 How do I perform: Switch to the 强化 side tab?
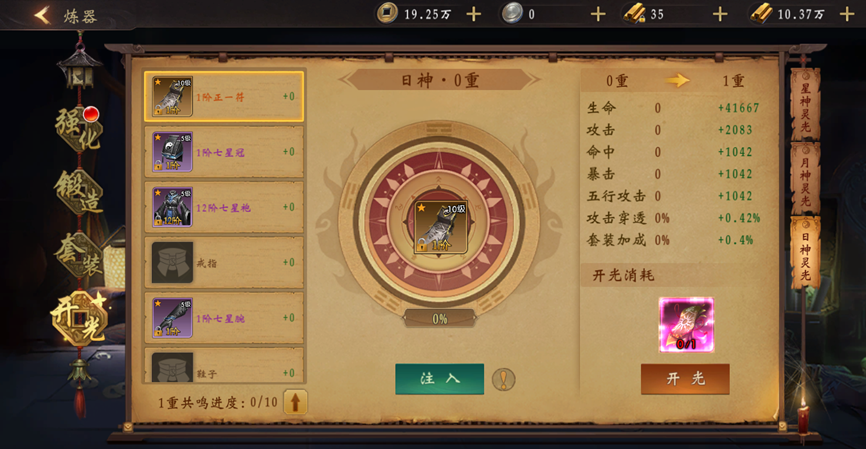pos(79,128)
